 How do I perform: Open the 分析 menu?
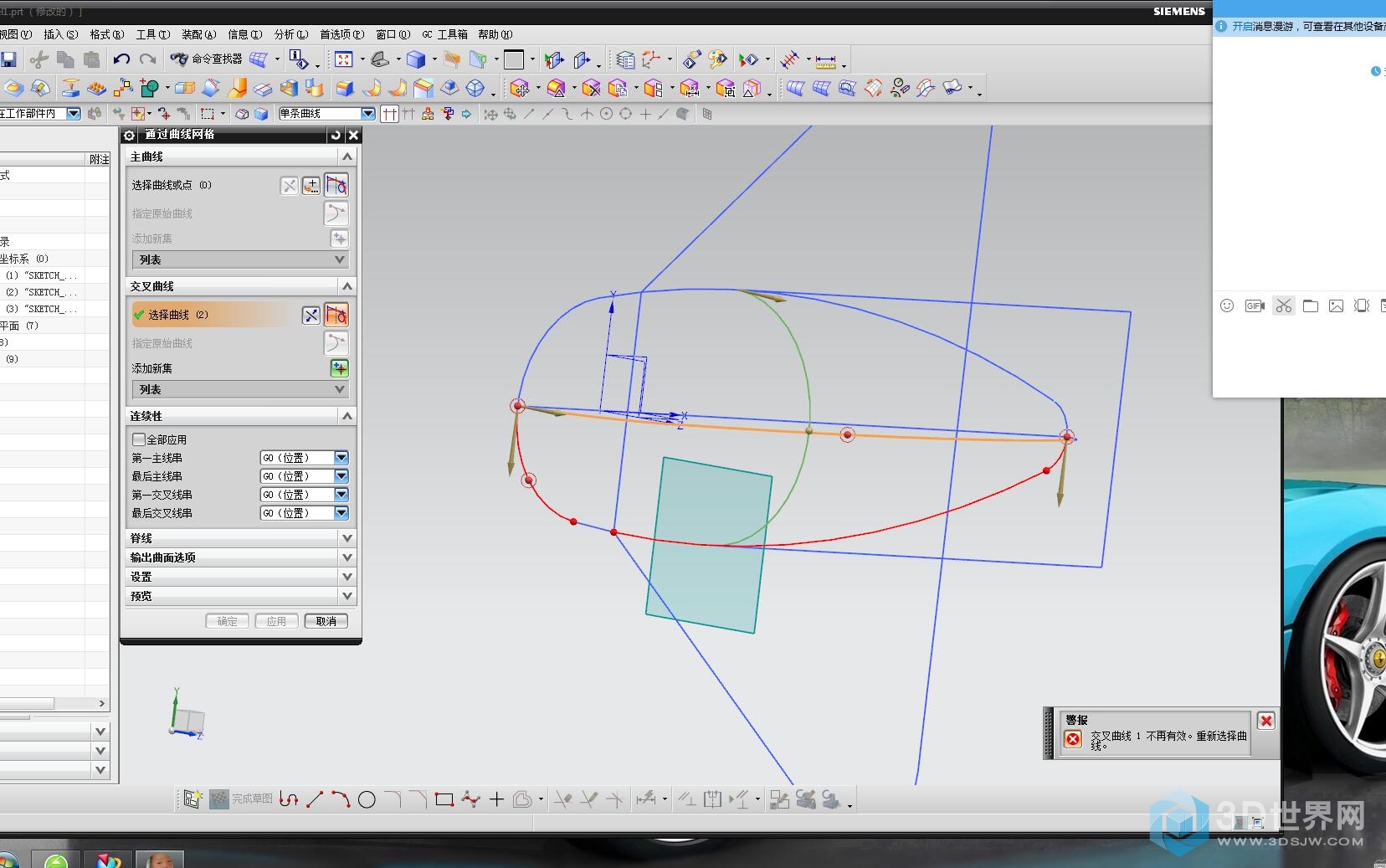point(290,34)
